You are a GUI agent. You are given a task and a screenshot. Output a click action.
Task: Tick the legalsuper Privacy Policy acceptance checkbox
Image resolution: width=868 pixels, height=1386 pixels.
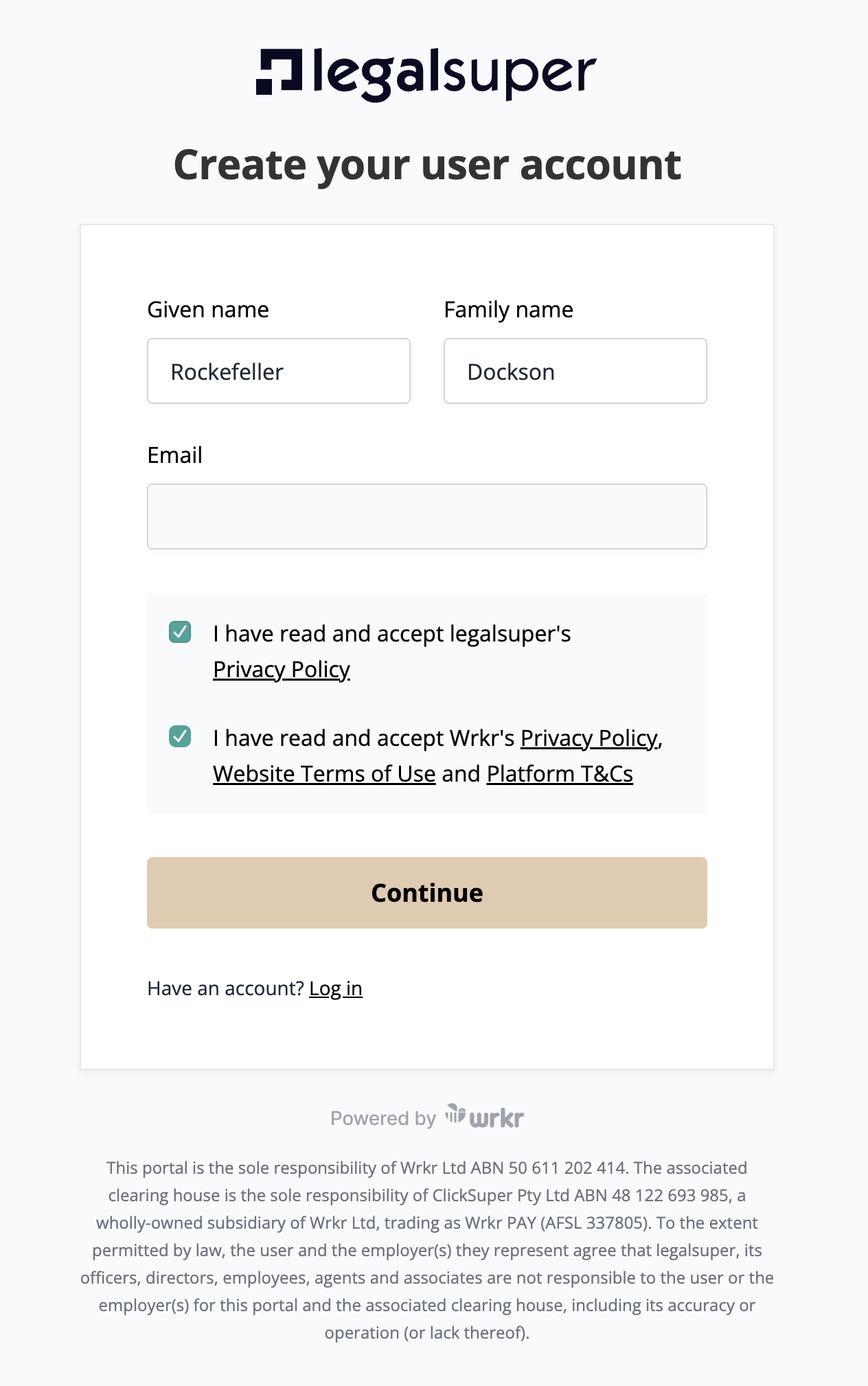[x=180, y=632]
